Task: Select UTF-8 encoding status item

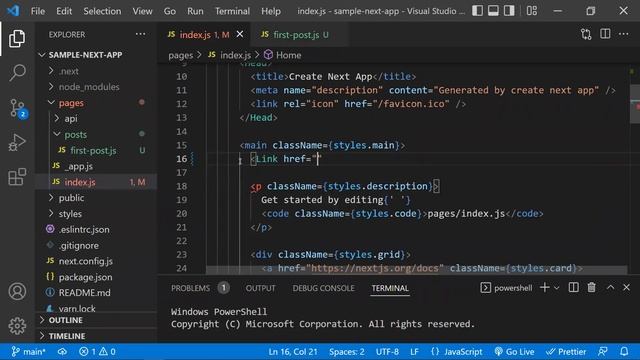Action: [387, 351]
